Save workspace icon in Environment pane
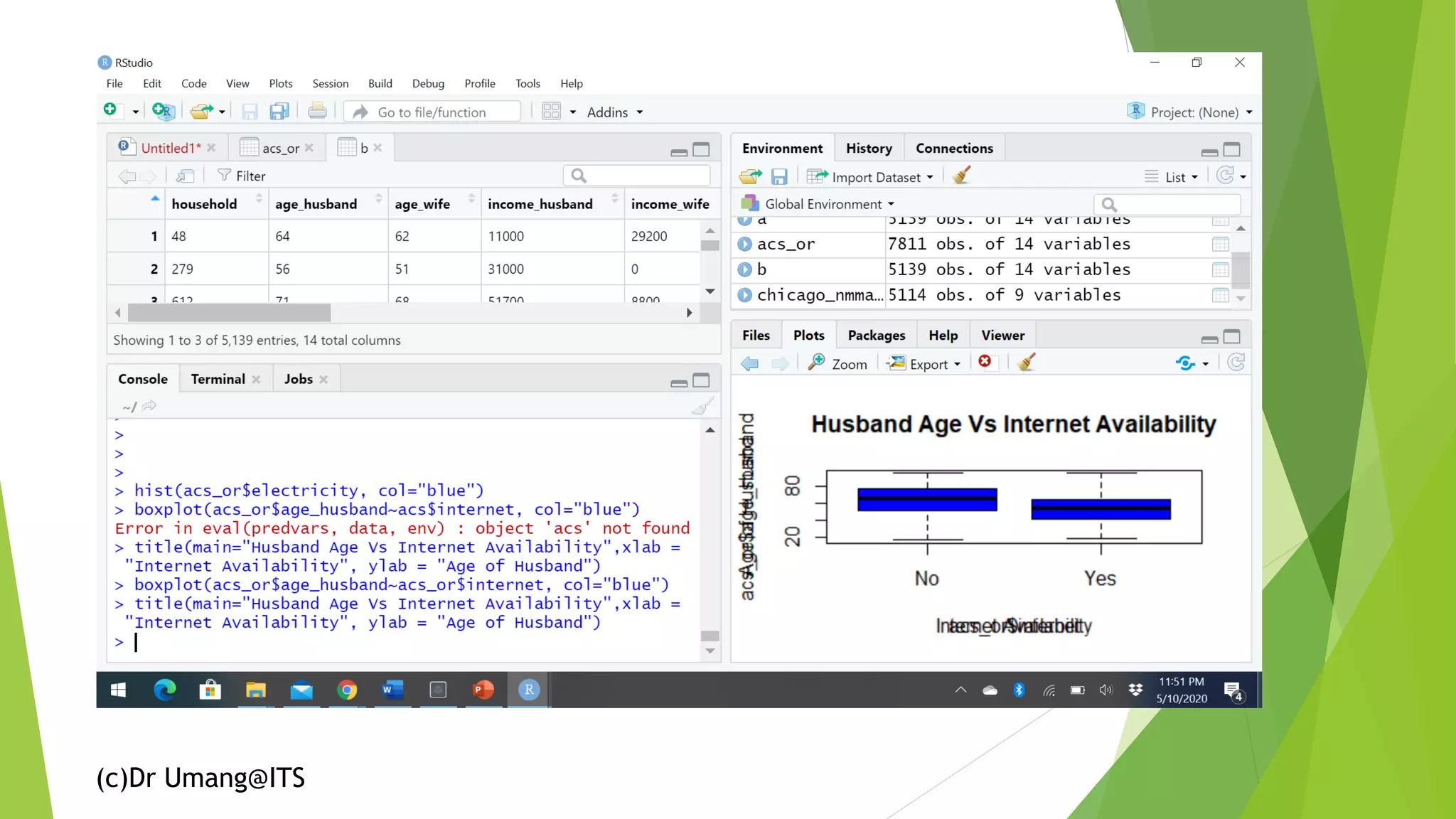 click(779, 176)
